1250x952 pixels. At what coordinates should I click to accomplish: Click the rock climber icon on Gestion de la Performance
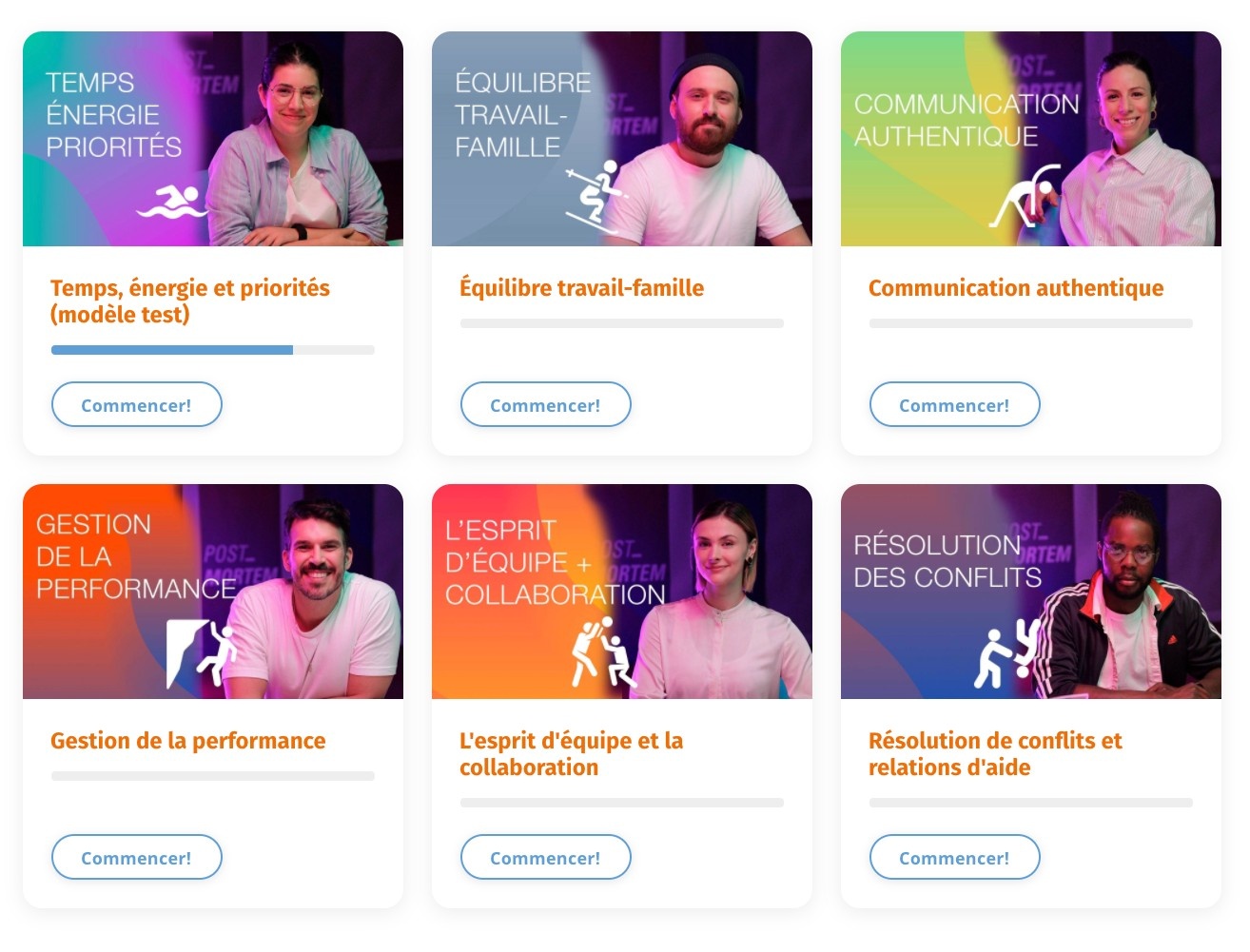tap(202, 652)
